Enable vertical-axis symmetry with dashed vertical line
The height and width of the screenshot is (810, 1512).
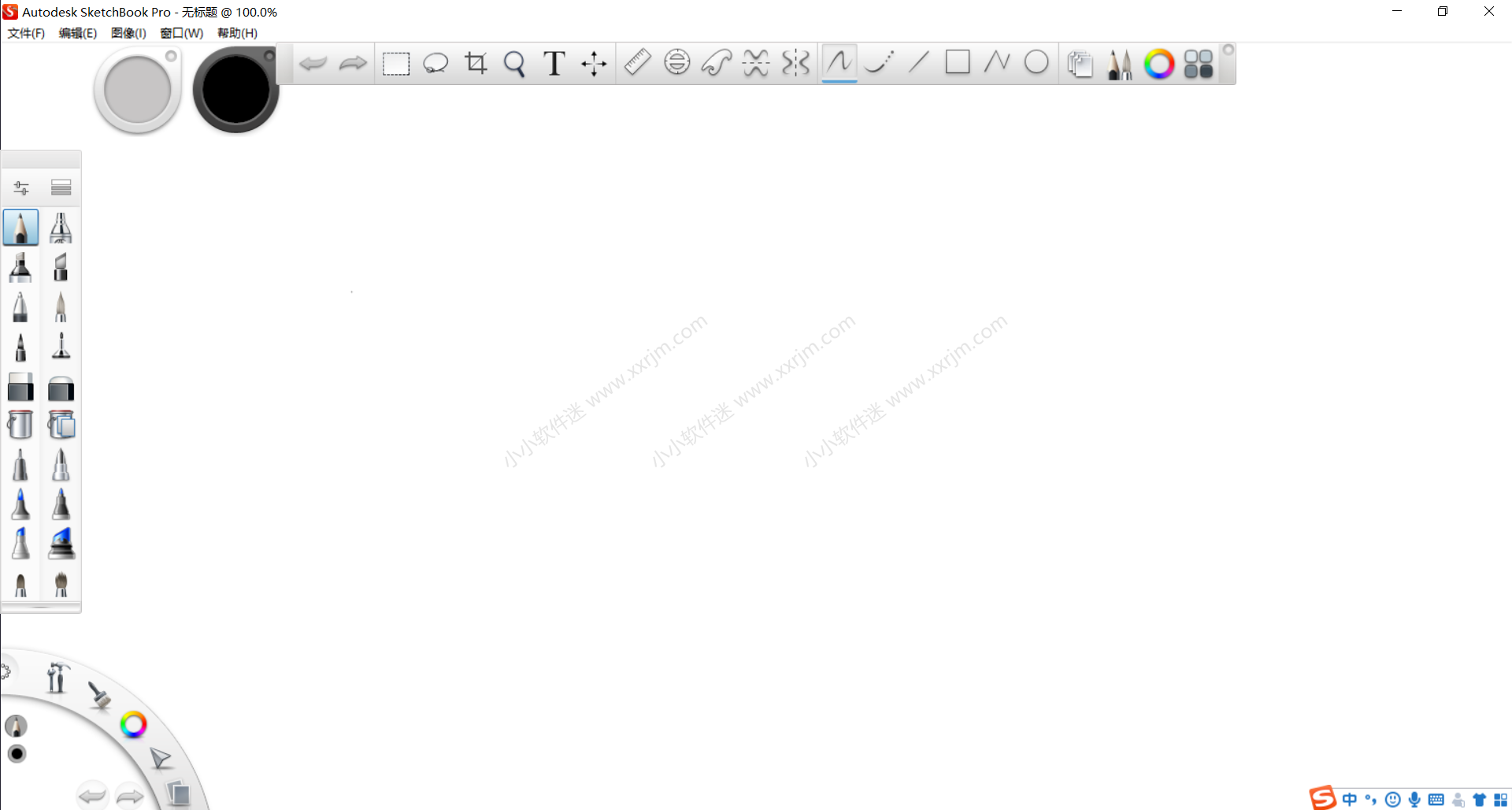click(796, 63)
